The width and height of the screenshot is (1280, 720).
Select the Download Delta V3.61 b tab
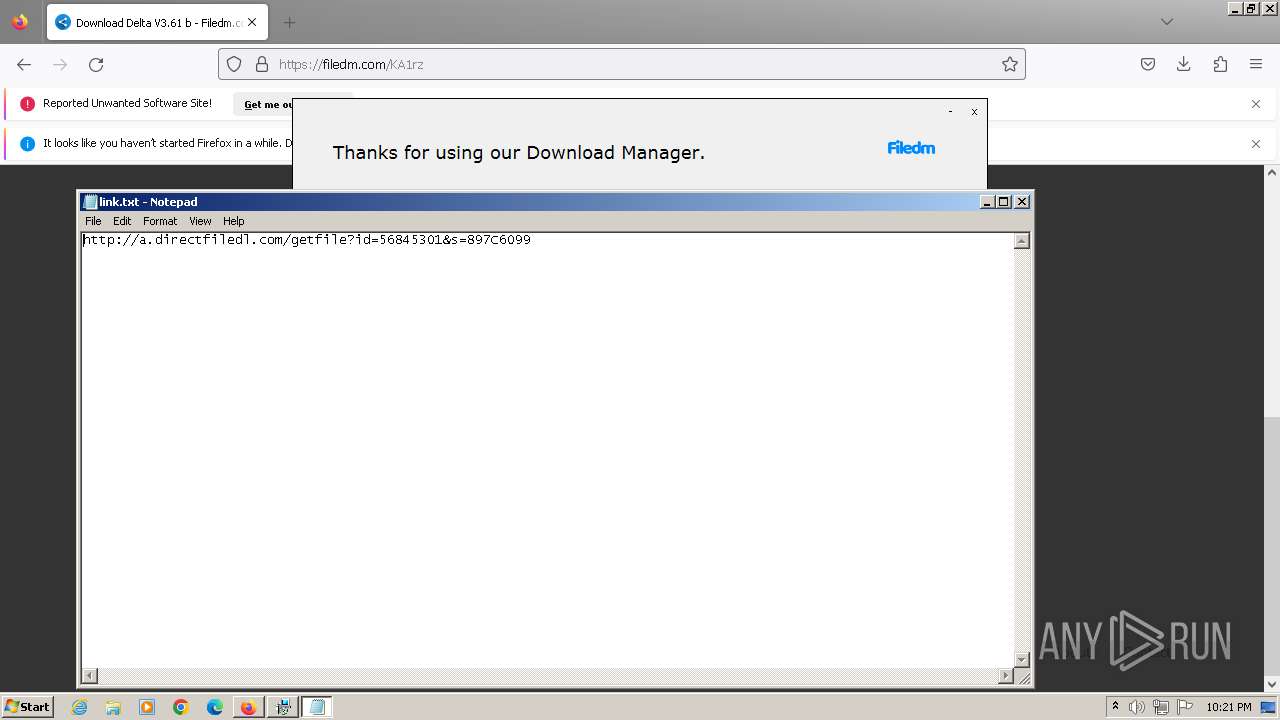(x=157, y=22)
